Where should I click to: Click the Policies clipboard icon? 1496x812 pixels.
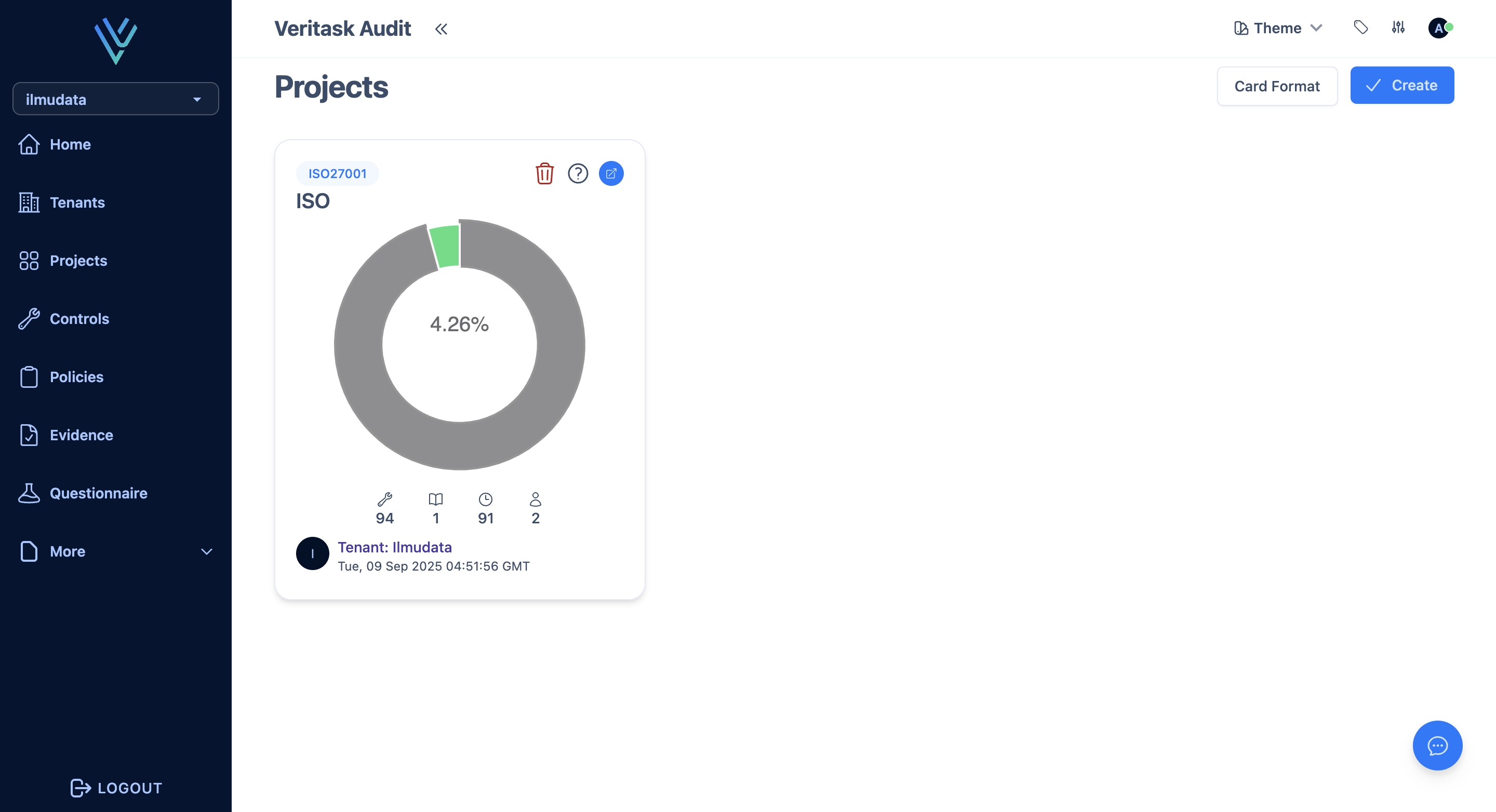pyautogui.click(x=29, y=377)
